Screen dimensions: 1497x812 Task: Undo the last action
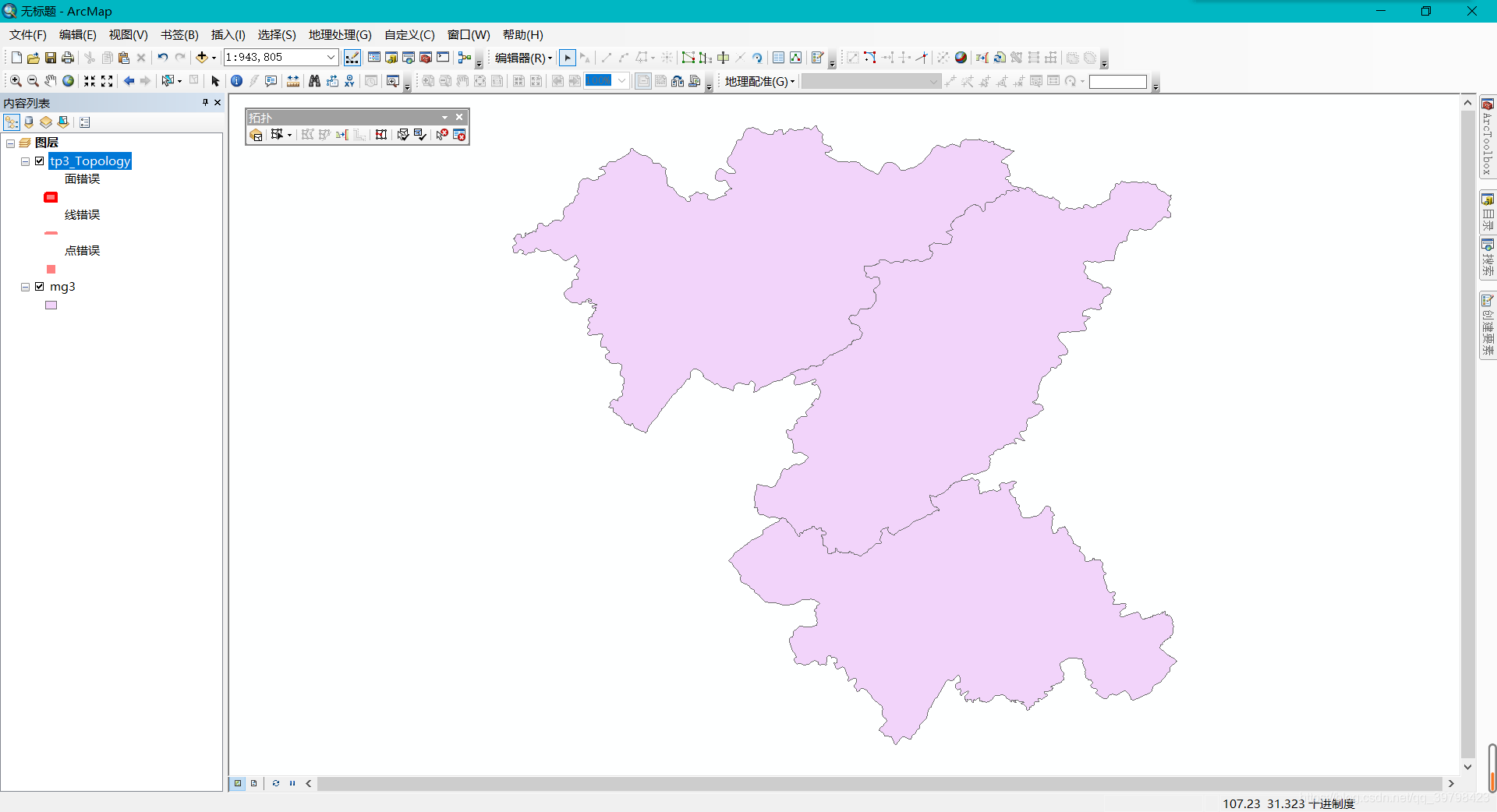click(x=162, y=58)
